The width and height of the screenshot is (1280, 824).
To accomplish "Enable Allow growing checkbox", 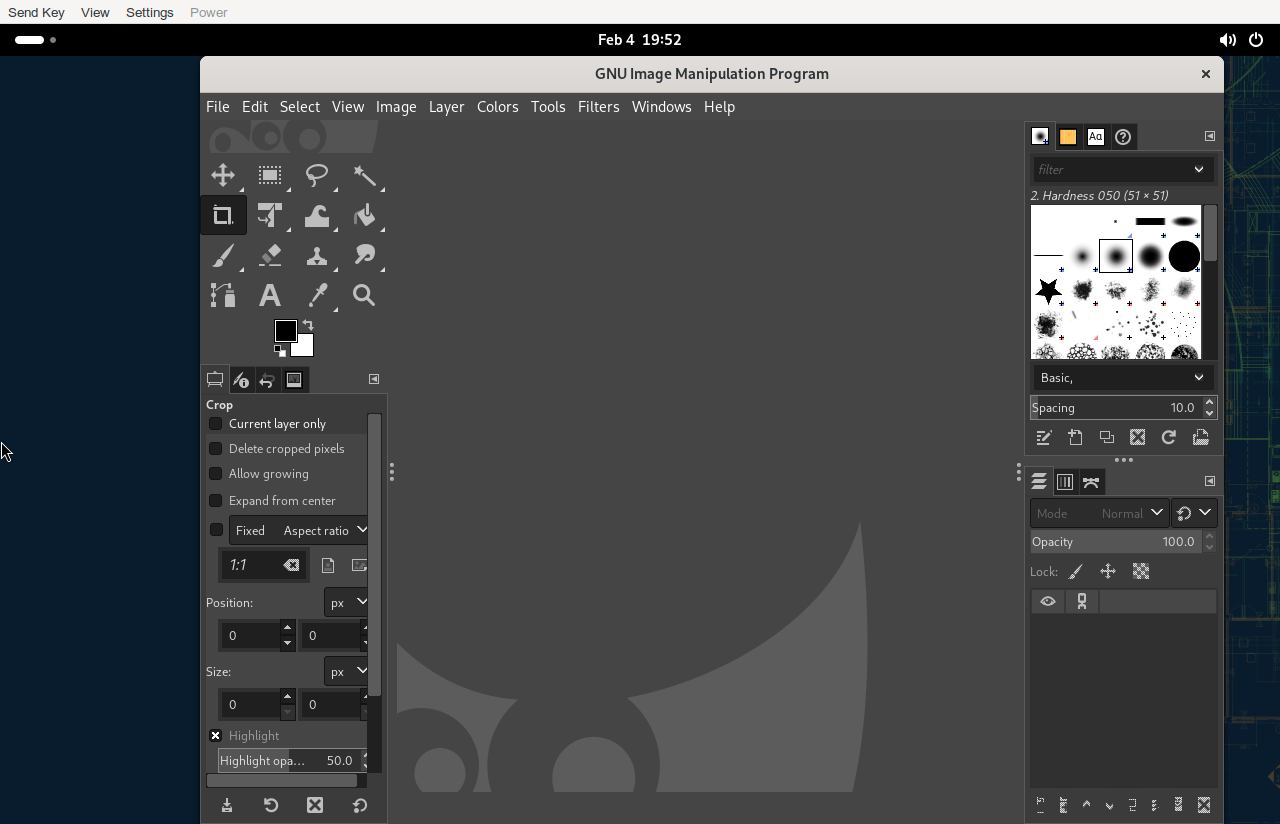I will tap(215, 473).
